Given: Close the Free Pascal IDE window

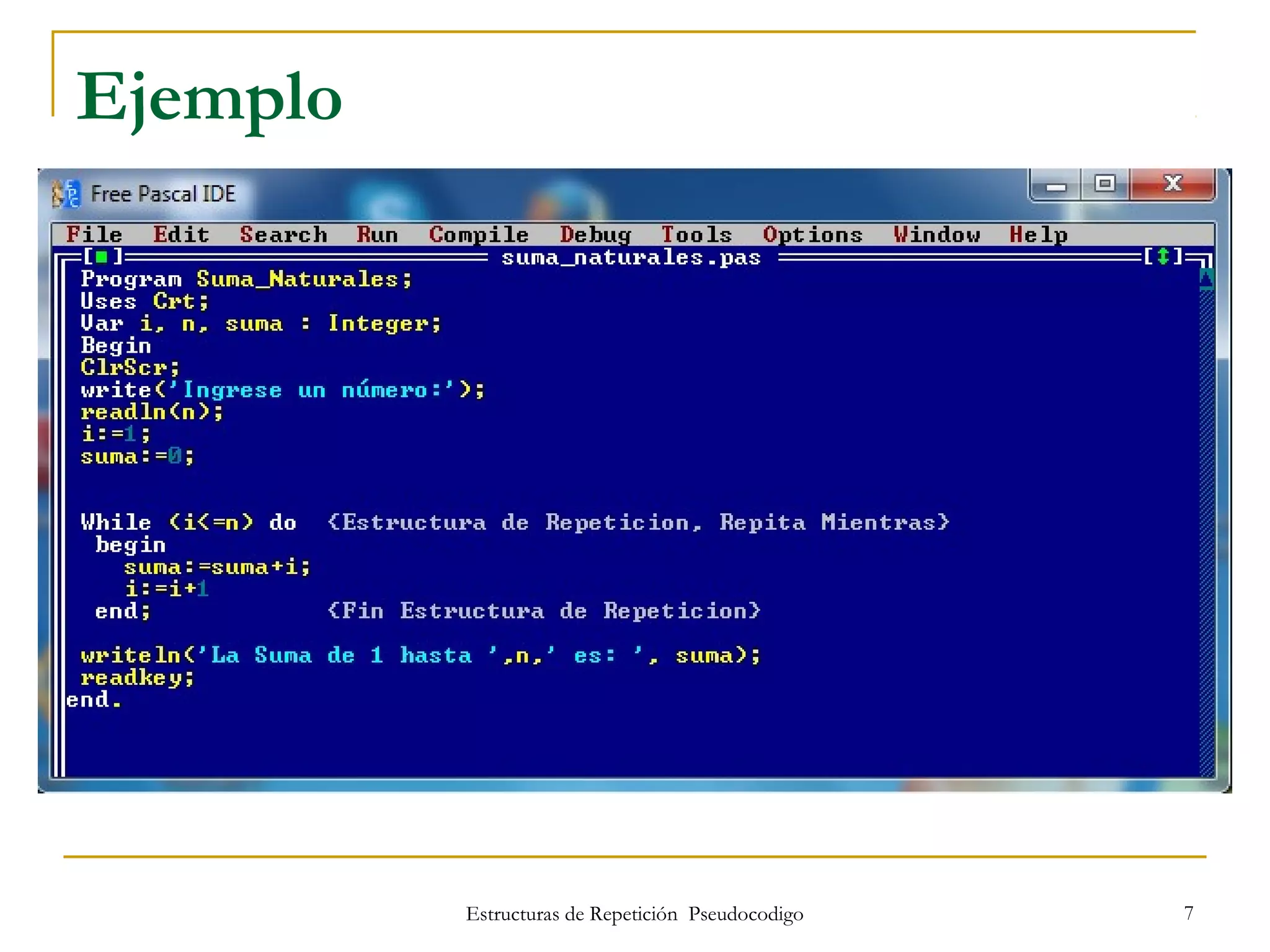Looking at the screenshot, I should 1172,184.
